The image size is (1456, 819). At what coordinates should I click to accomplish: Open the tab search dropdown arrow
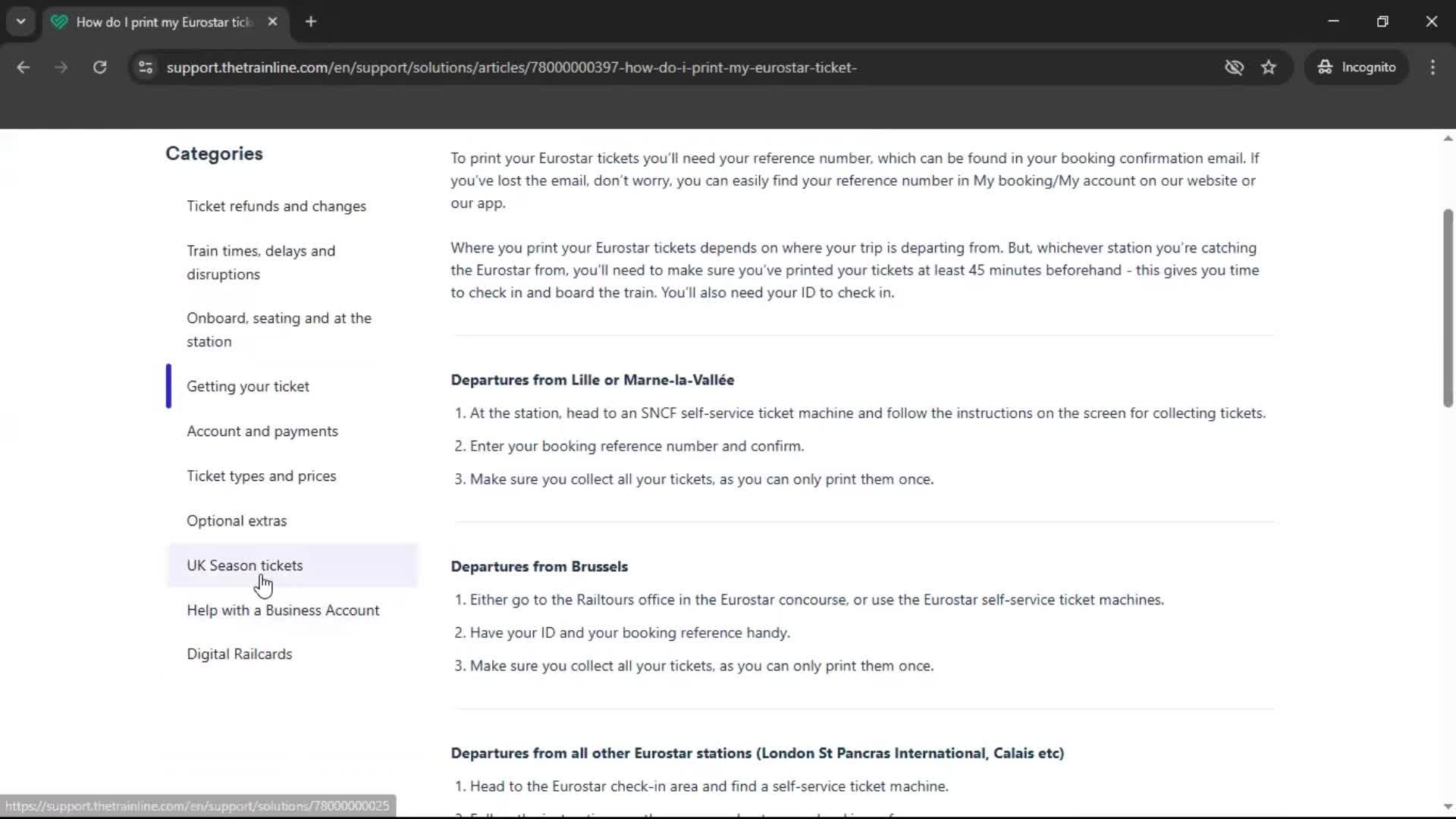pos(20,21)
